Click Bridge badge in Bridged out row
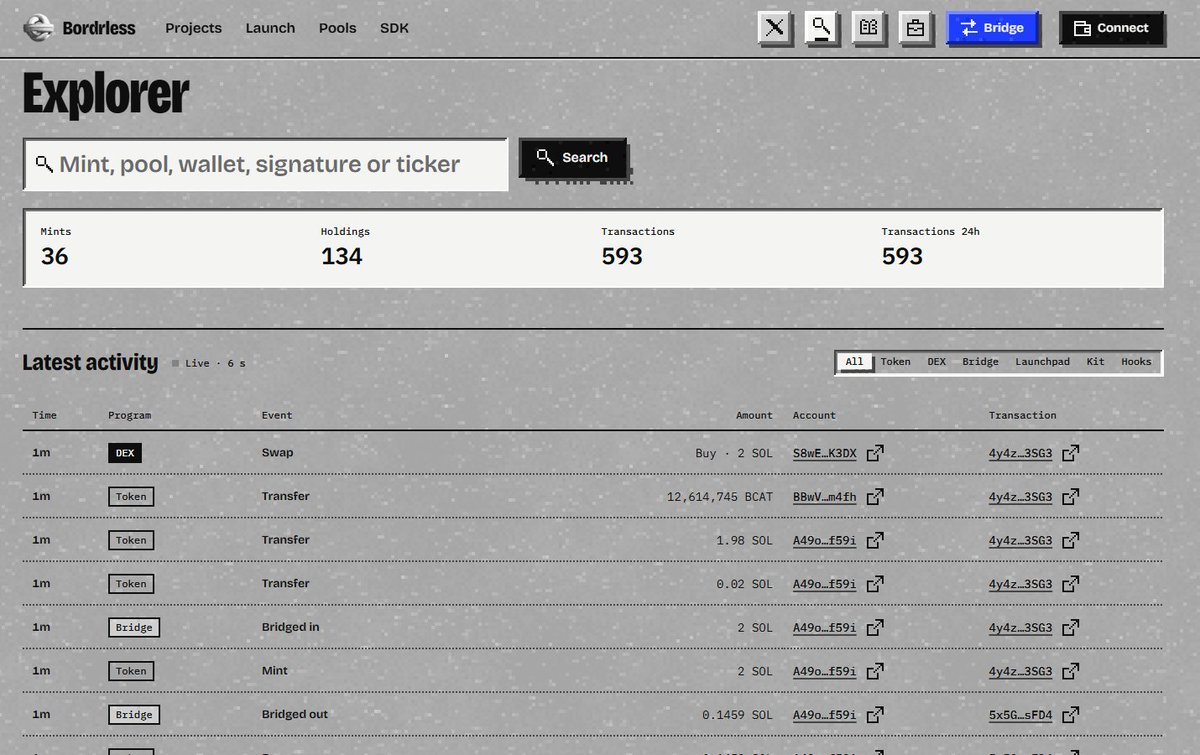 134,715
